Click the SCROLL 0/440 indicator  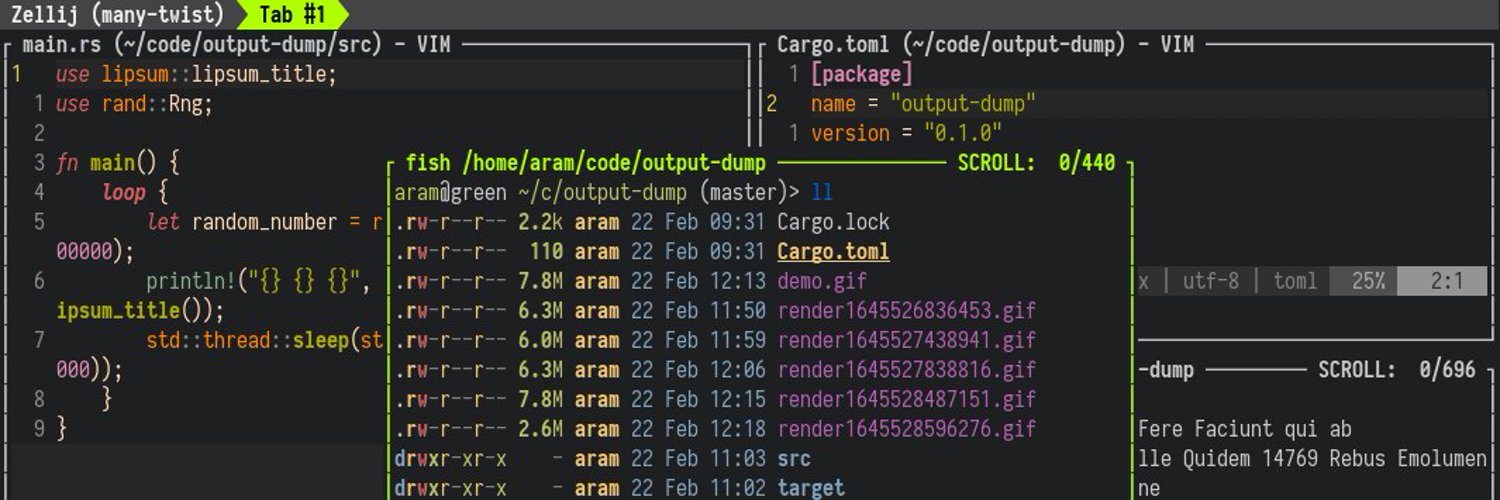click(1036, 163)
